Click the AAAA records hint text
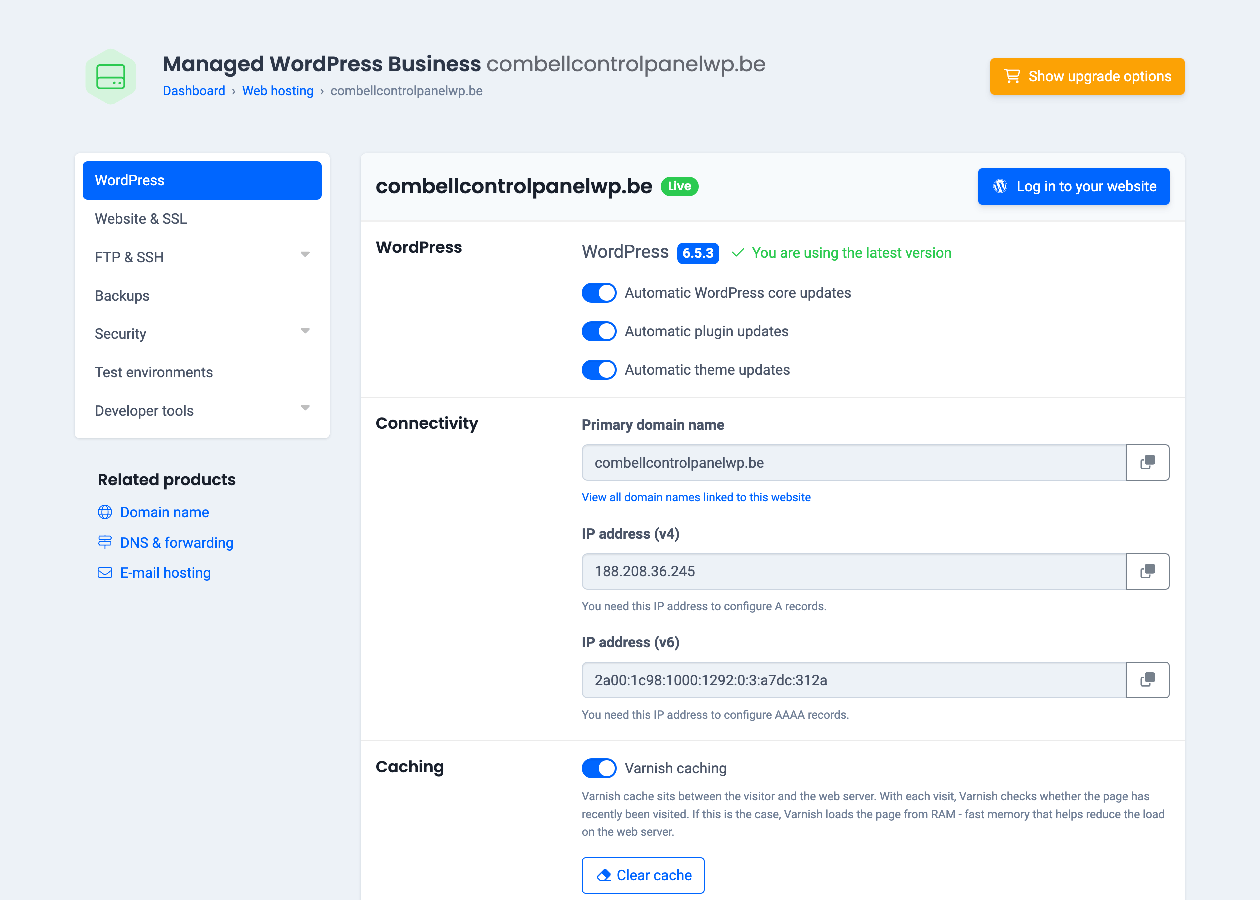This screenshot has width=1260, height=900. point(715,715)
